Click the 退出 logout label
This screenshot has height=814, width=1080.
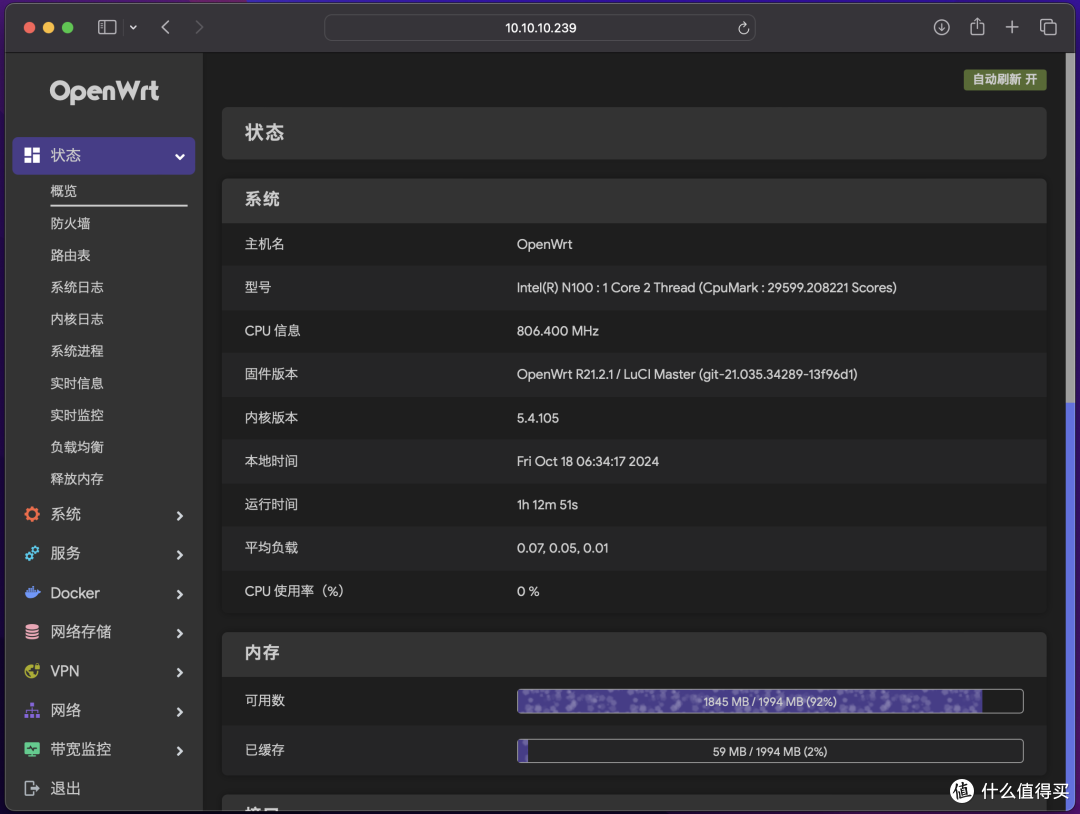(65, 789)
